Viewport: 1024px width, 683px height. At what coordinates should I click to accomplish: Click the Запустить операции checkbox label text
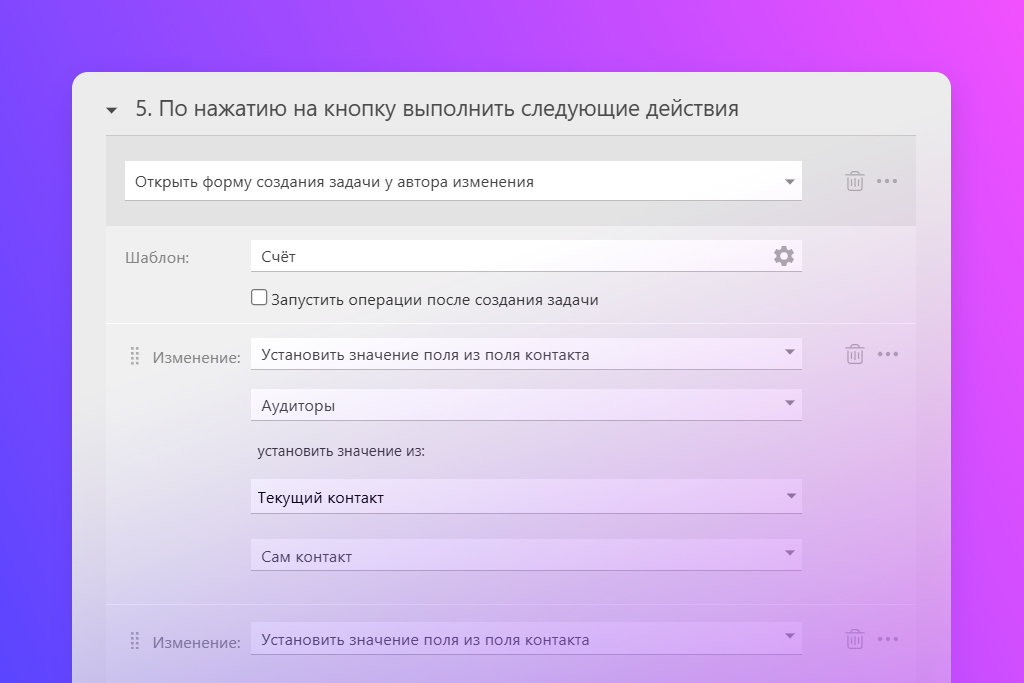(434, 299)
